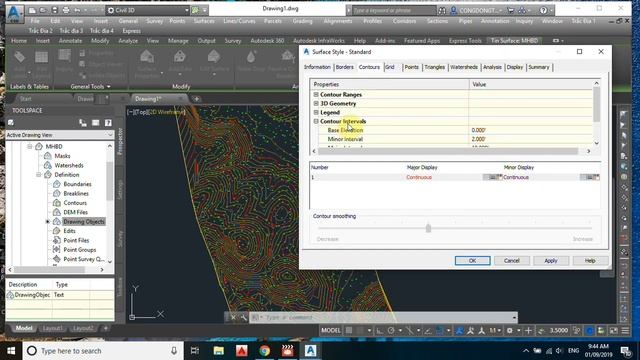
Task: Toggle grid display in status bar
Action: [349, 330]
